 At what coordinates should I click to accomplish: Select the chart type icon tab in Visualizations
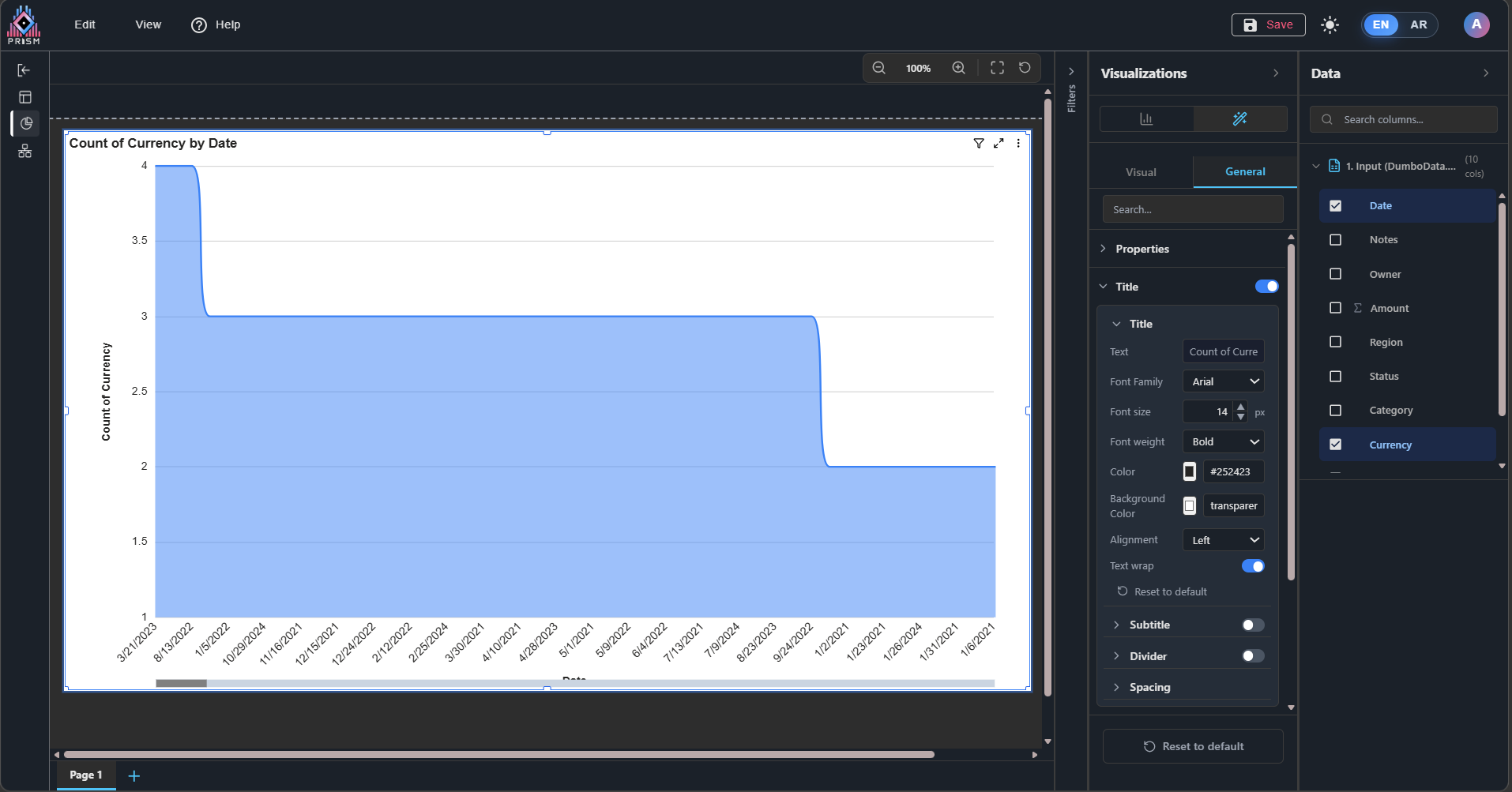point(1146,118)
